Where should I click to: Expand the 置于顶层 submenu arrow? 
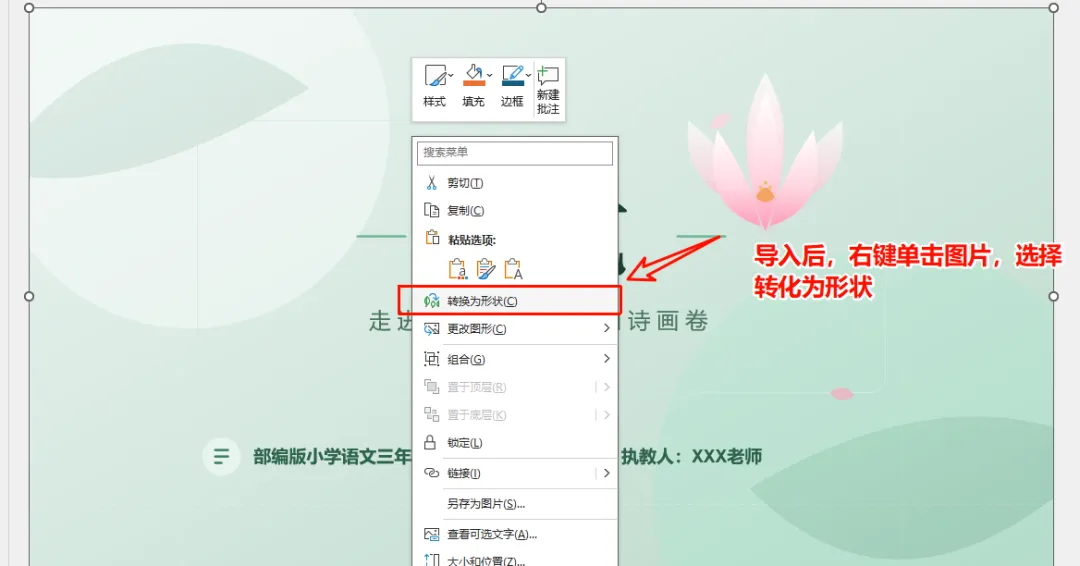606,387
